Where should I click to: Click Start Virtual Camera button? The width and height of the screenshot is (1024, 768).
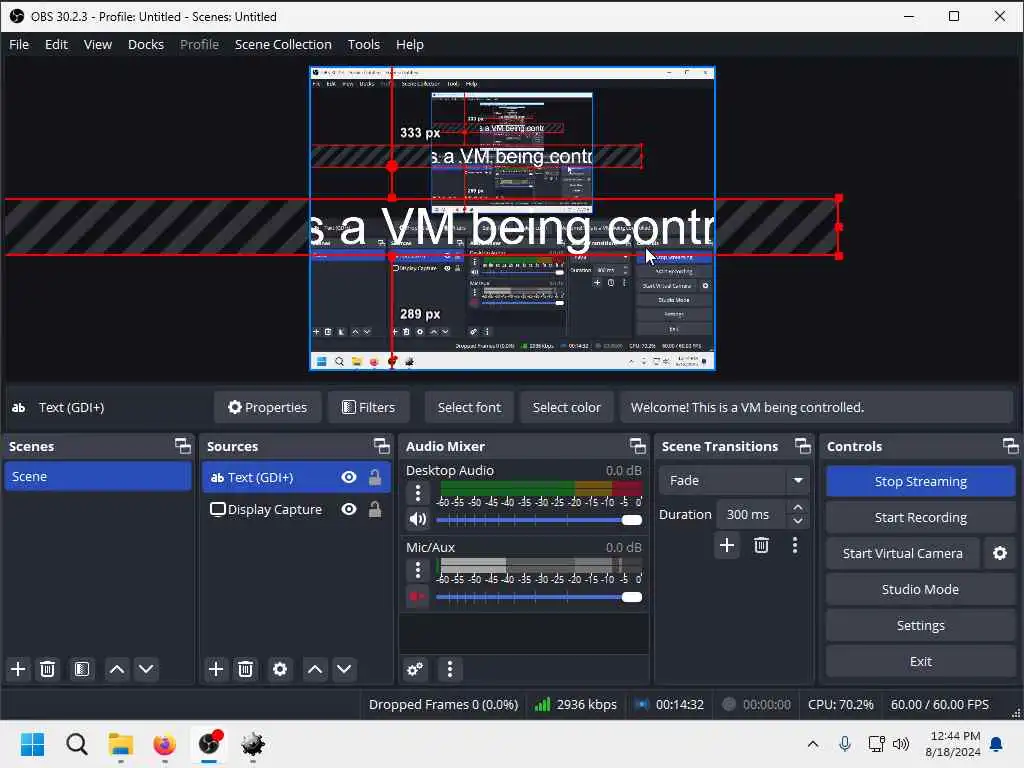903,553
